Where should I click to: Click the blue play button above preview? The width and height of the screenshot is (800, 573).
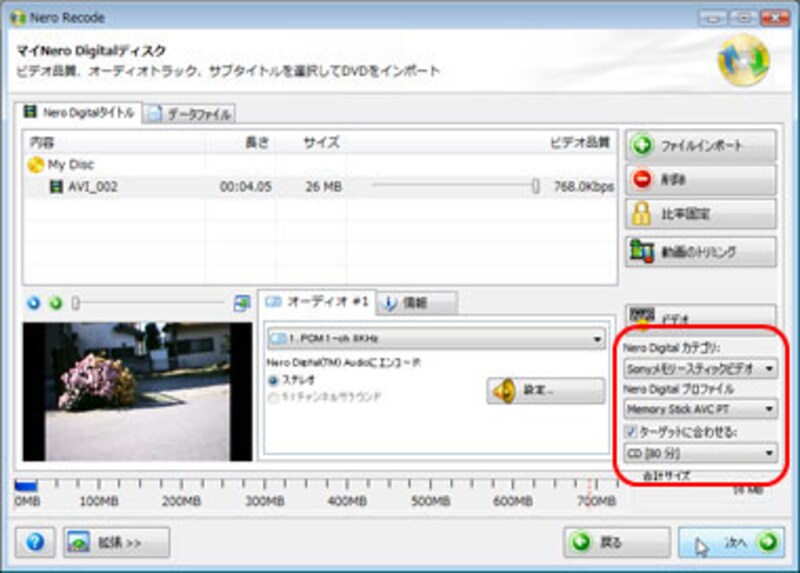(x=34, y=302)
